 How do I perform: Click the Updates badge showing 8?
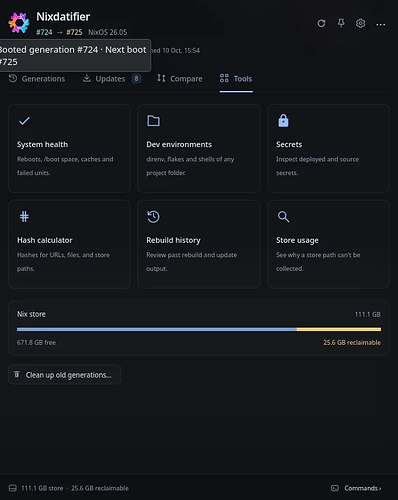point(136,79)
